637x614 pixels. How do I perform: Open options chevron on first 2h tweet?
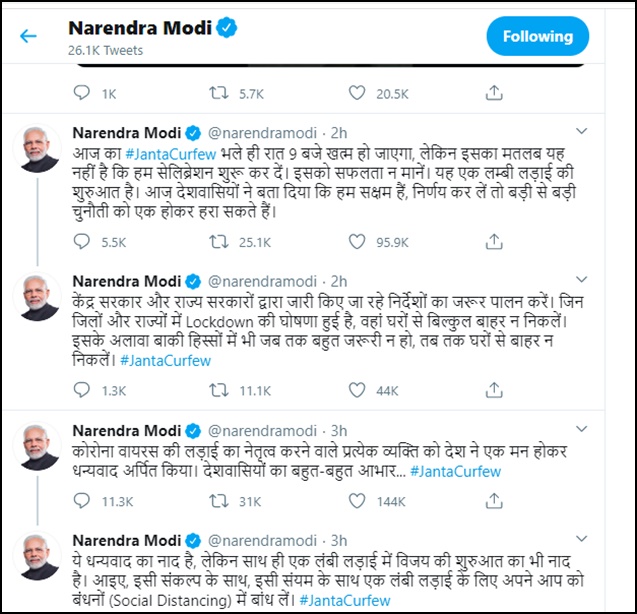(x=582, y=131)
